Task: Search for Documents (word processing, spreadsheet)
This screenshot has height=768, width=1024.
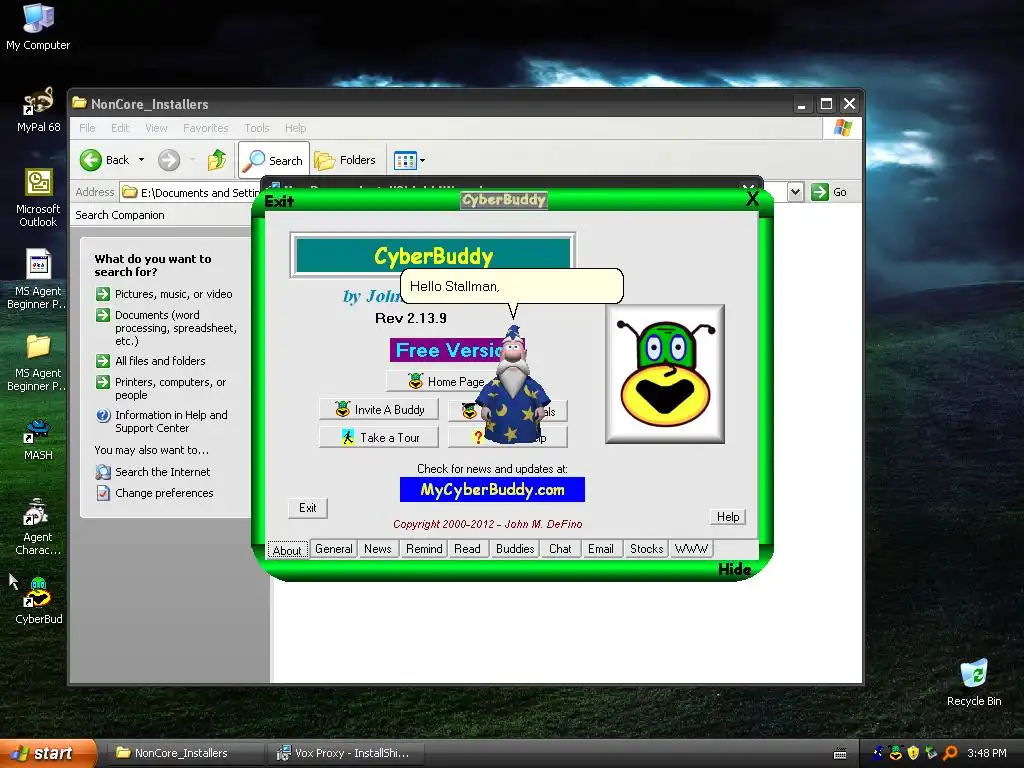Action: [x=167, y=328]
